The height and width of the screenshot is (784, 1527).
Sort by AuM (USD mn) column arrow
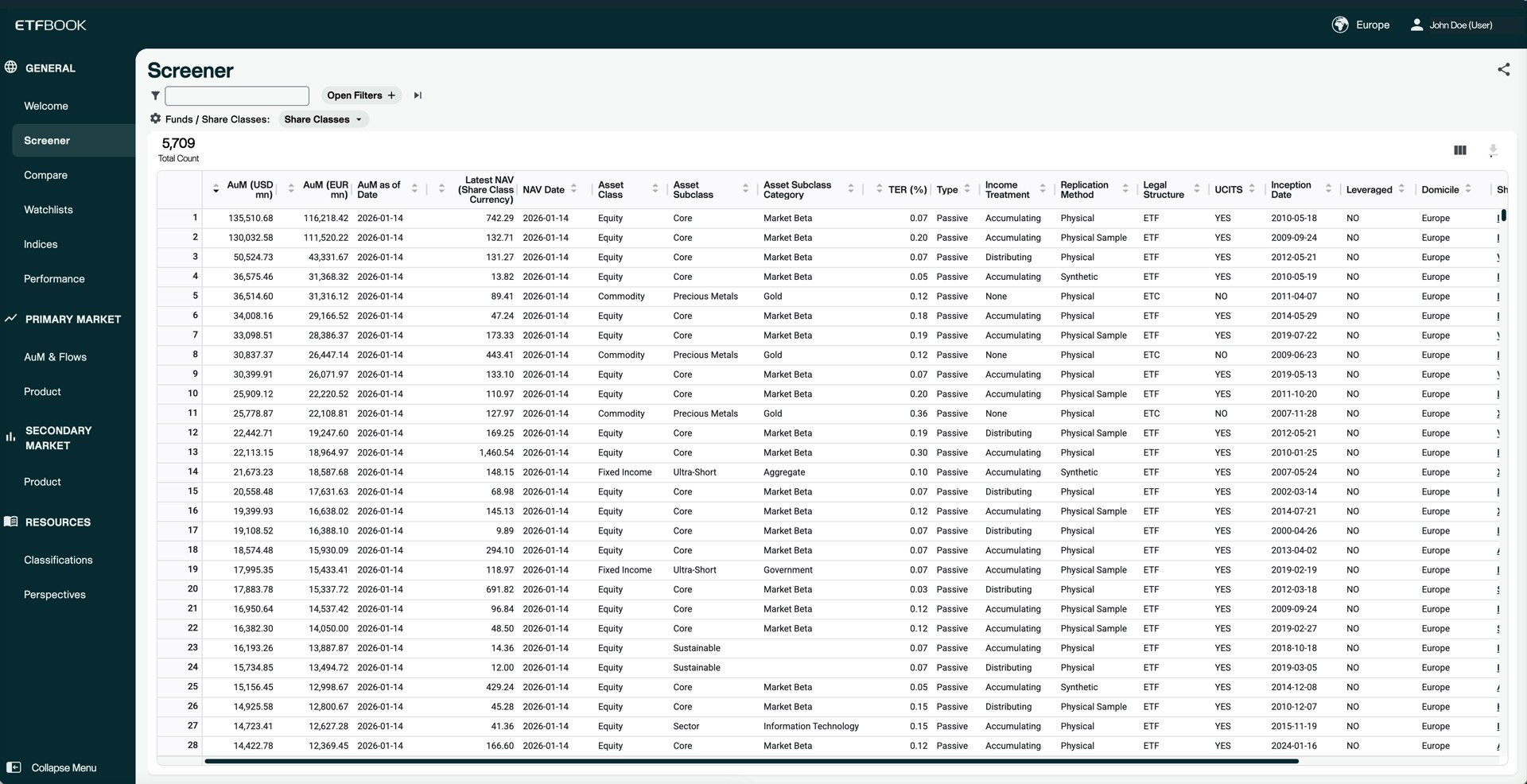[216, 189]
